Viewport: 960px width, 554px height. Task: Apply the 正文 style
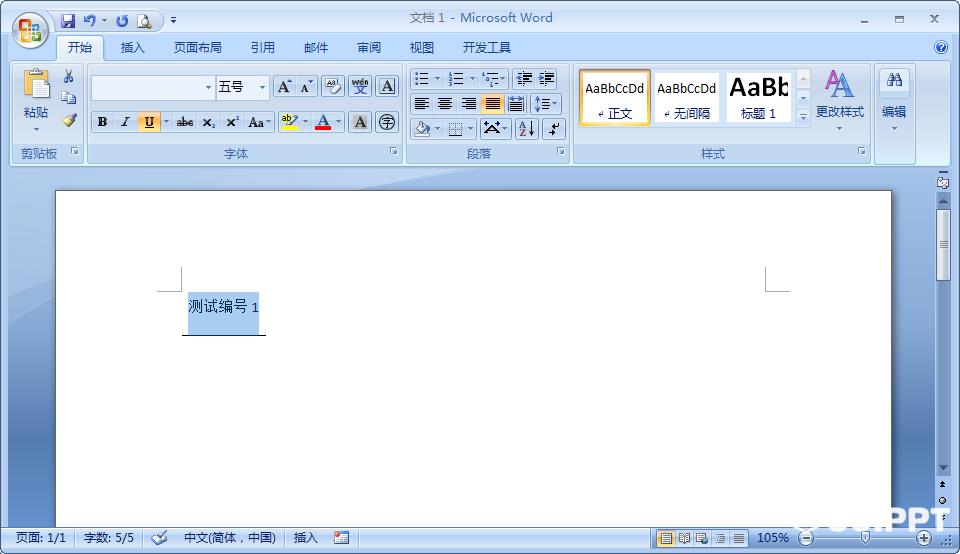(615, 97)
